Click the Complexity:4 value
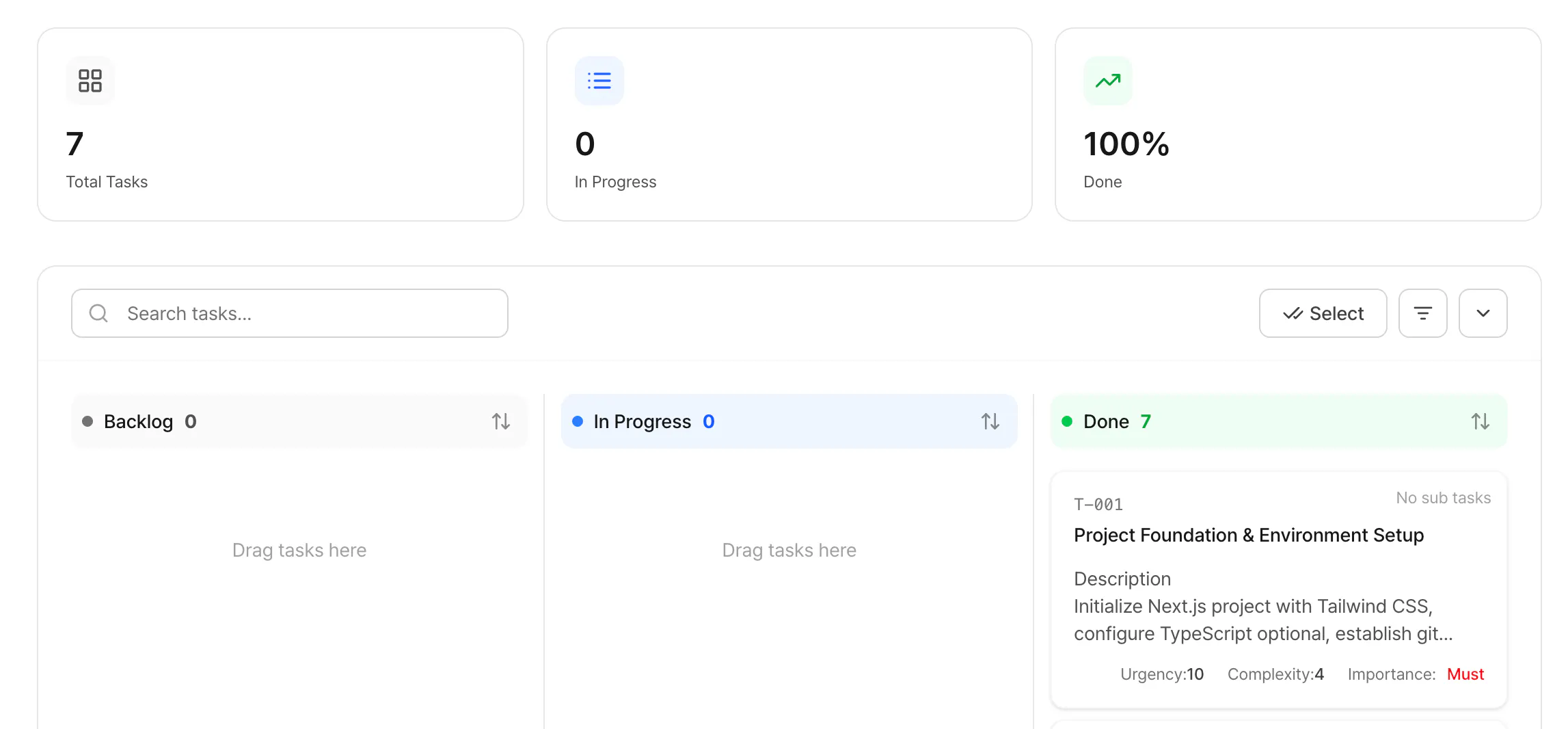This screenshot has width=1568, height=729. 1275,674
